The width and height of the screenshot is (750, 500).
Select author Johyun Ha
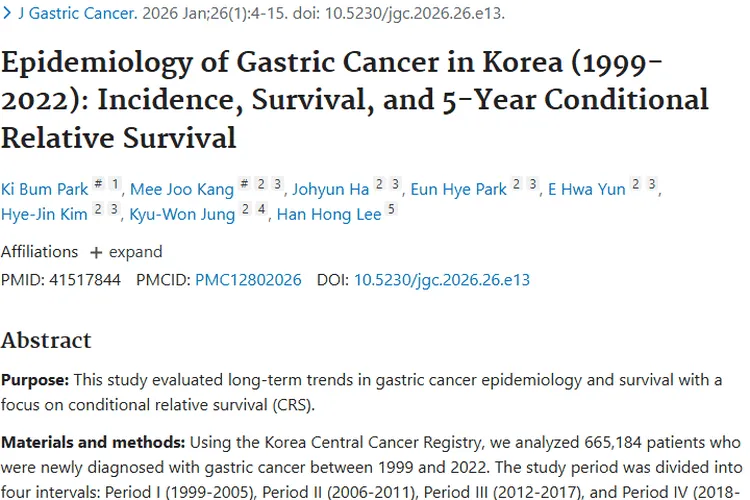tap(331, 189)
